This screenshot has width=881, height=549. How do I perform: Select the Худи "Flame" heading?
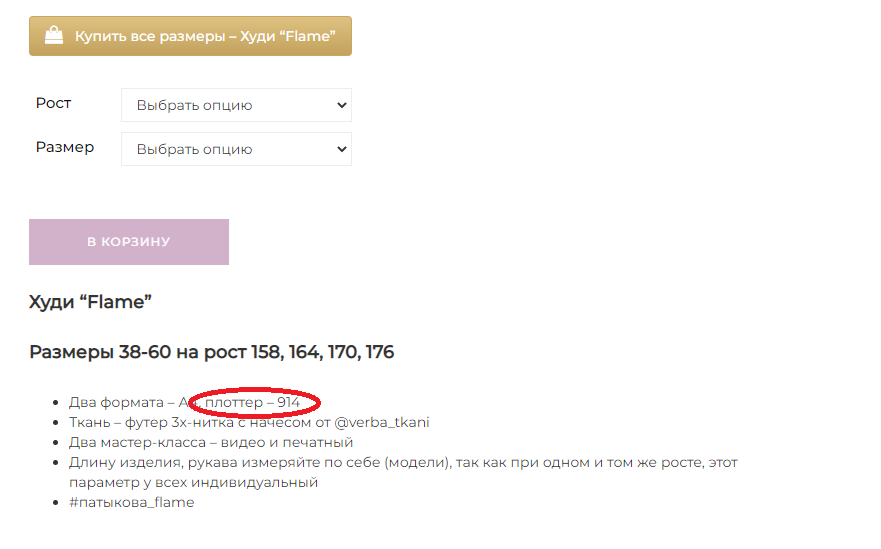click(x=90, y=302)
